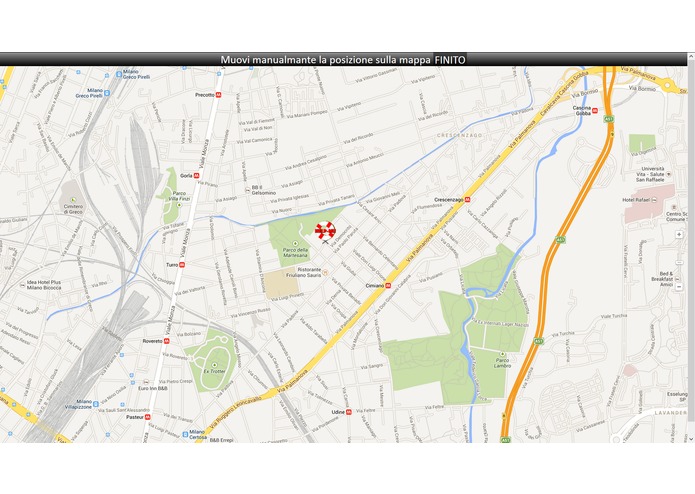Viewport: 695px width, 494px height.
Task: Click the Via Privata Iglesias label
Action: coord(289,198)
